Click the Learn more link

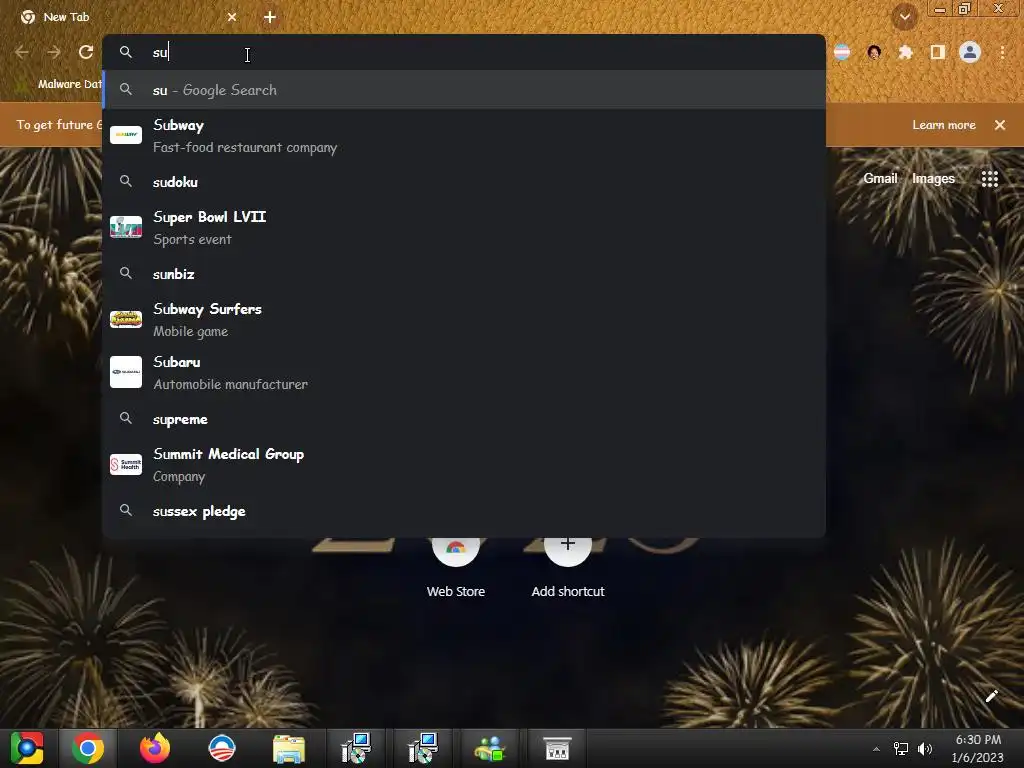tap(944, 125)
